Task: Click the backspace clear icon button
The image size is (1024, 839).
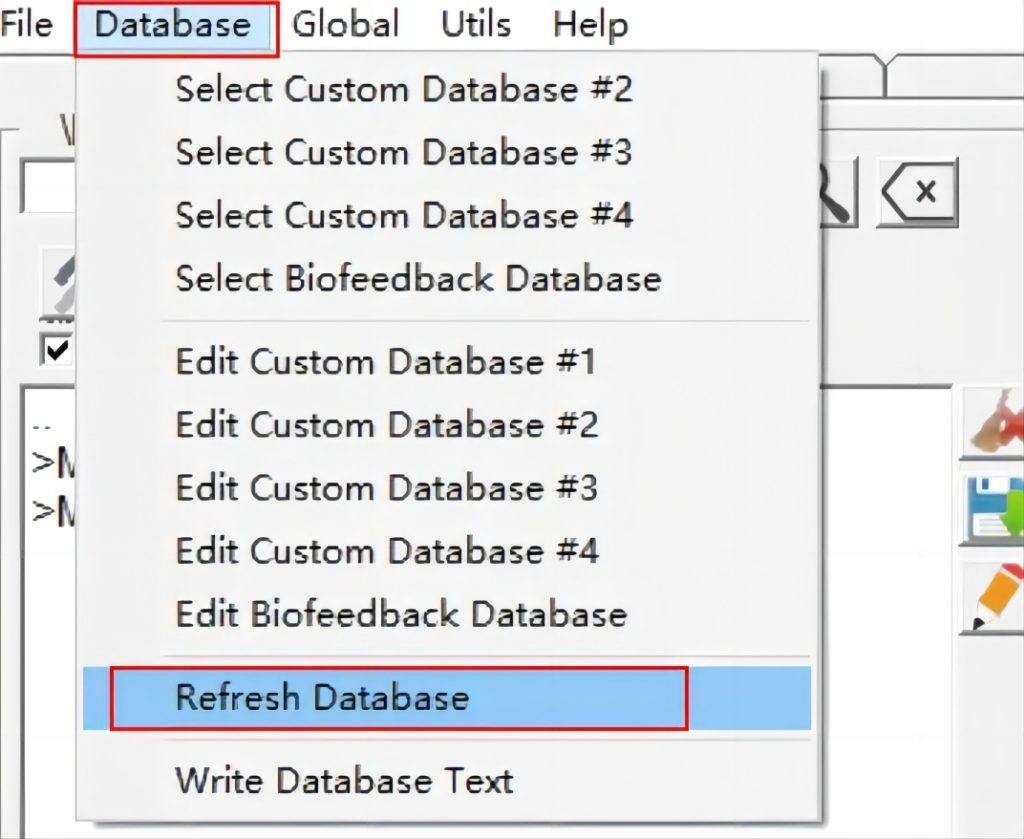Action: tap(918, 190)
